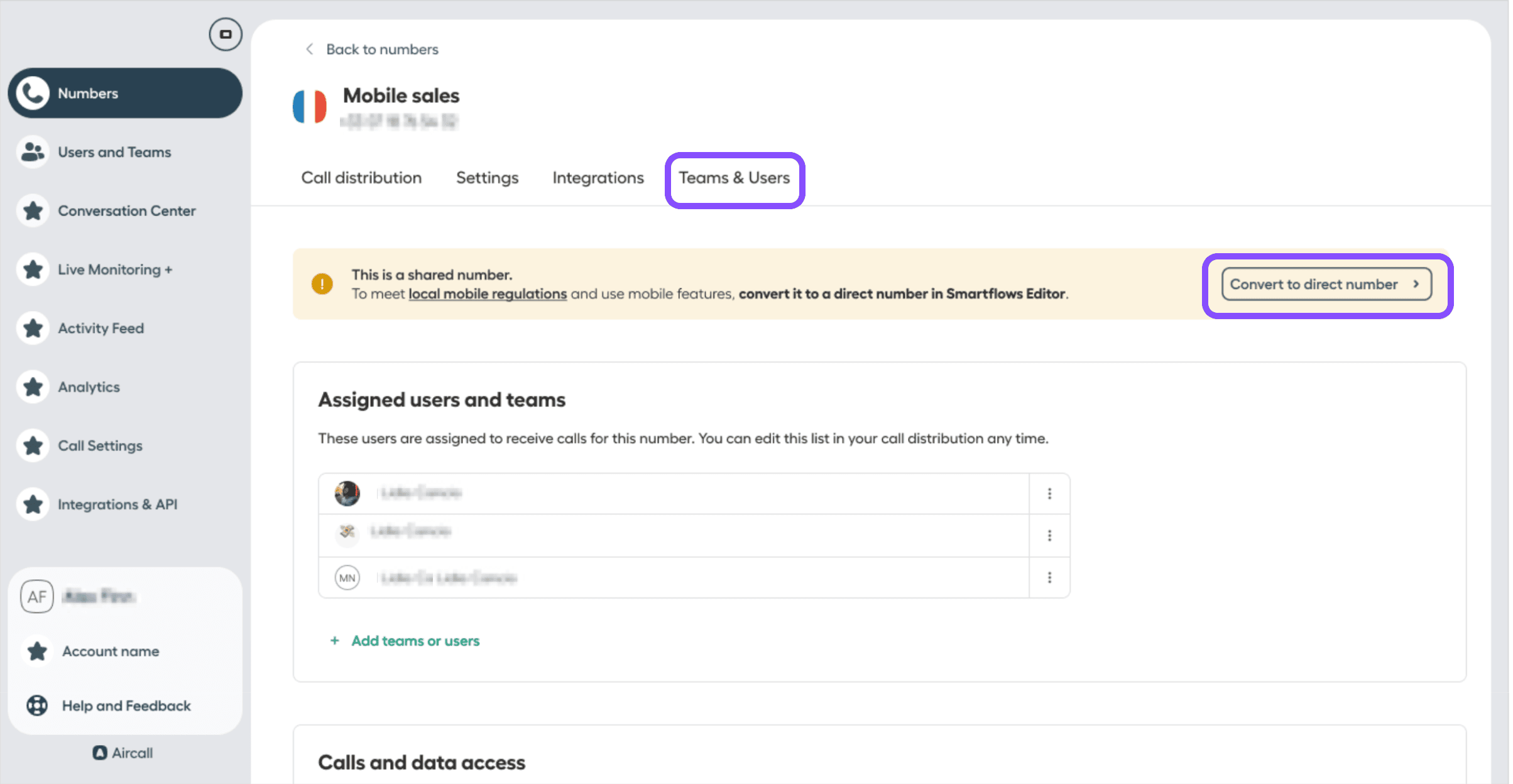Viewport: 1513px width, 784px height.
Task: Open Analytics
Action: pos(89,386)
